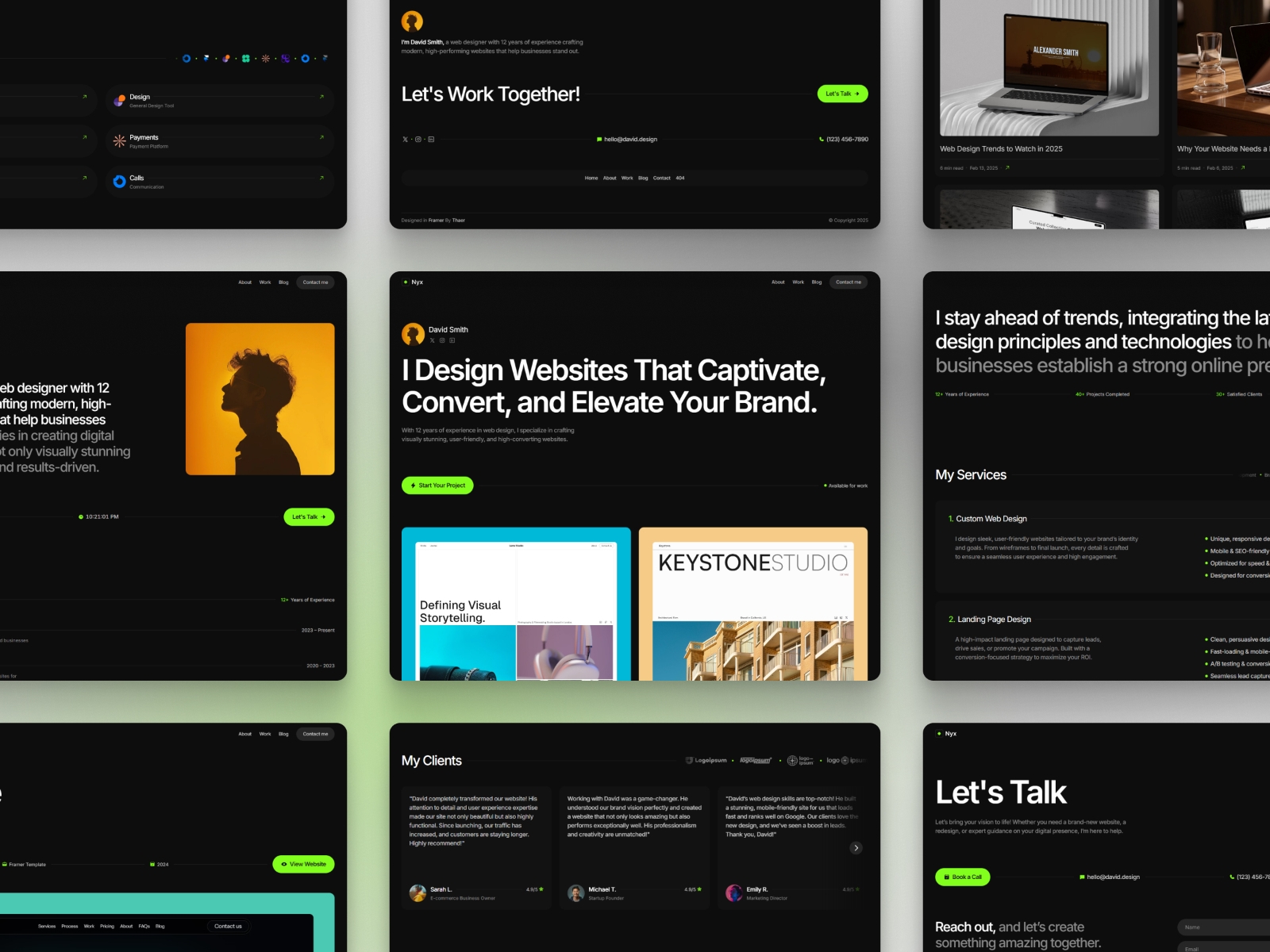Click the blue Calls communication icon
Image resolution: width=1270 pixels, height=952 pixels.
(x=119, y=180)
